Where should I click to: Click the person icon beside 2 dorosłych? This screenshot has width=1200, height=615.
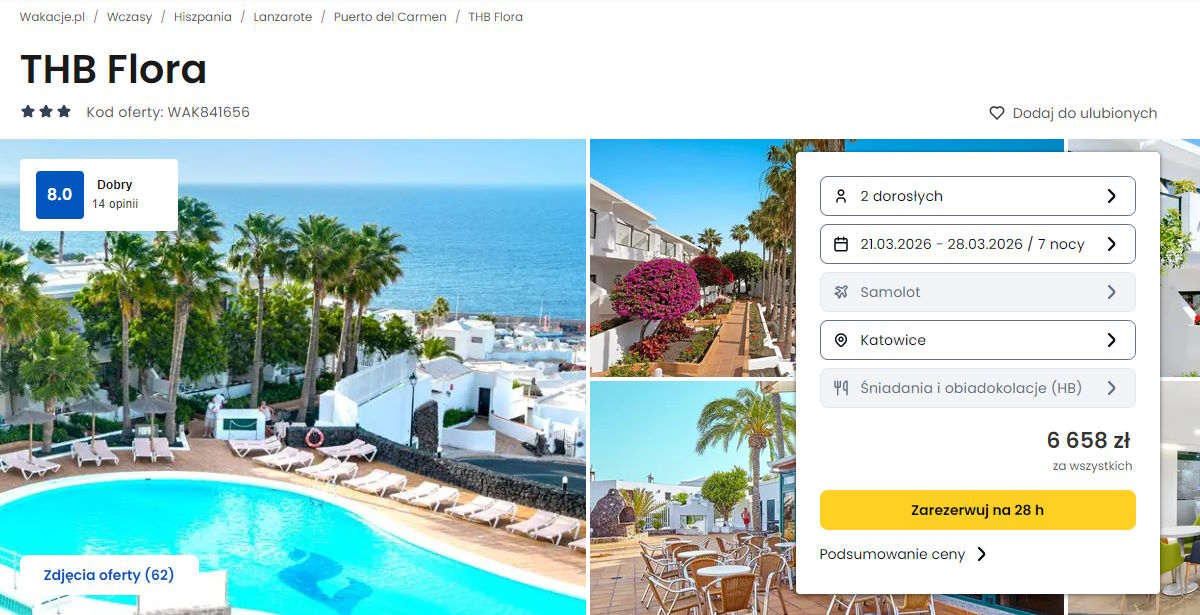841,196
